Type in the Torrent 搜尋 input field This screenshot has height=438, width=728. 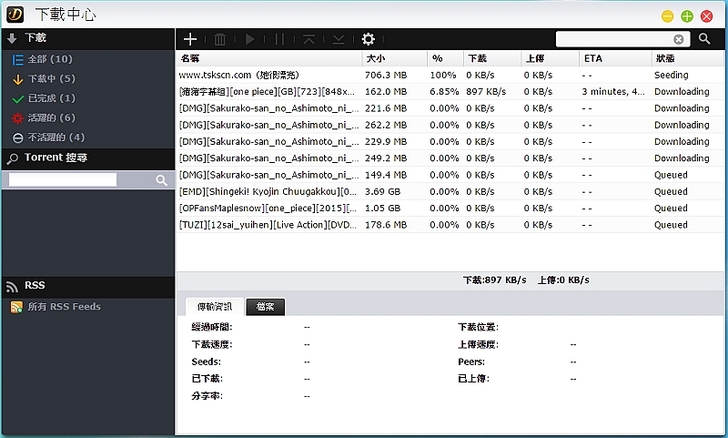pos(62,180)
